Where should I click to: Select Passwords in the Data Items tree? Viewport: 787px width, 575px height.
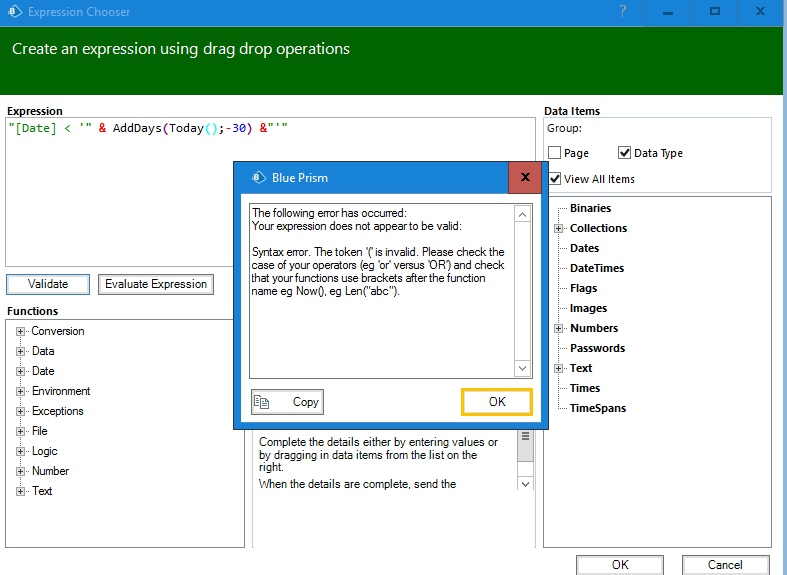(x=597, y=348)
